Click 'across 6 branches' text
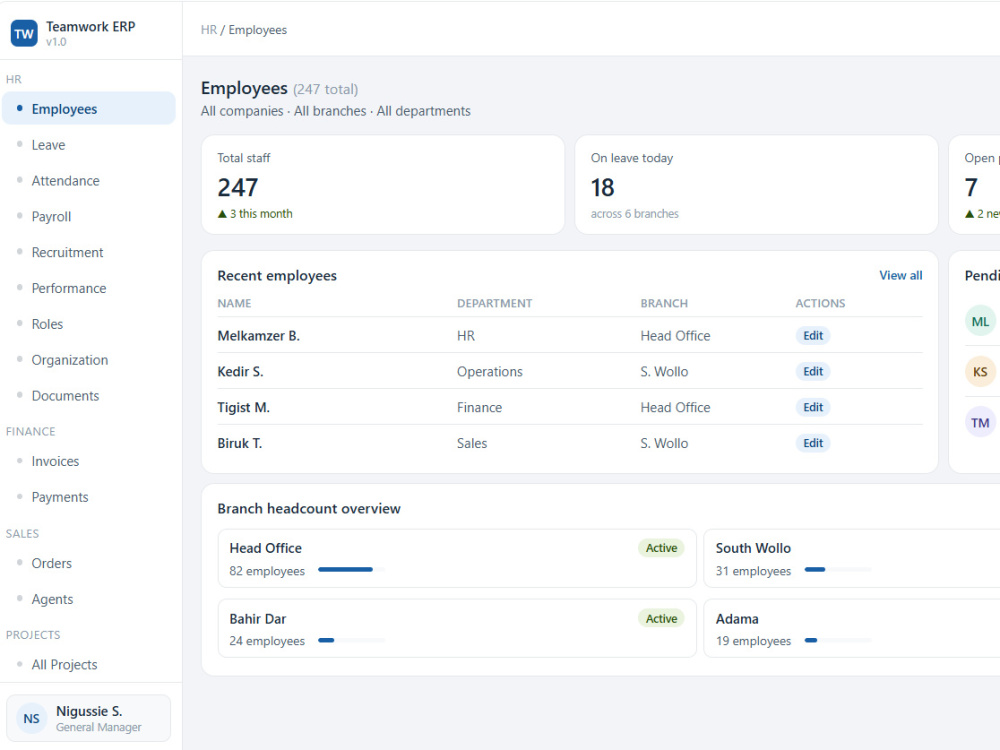Image resolution: width=1000 pixels, height=750 pixels. pos(635,214)
